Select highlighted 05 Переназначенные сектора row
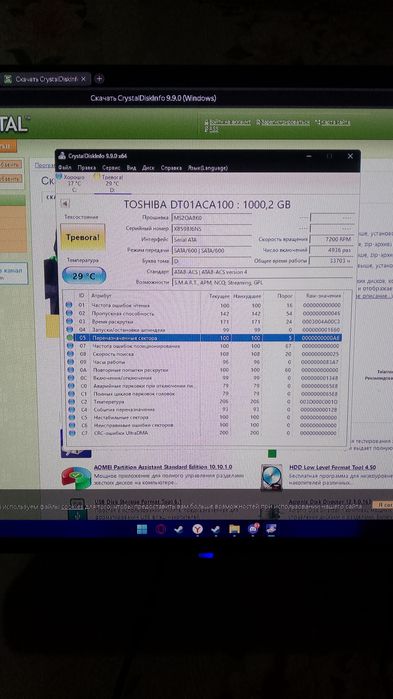 tap(203, 338)
